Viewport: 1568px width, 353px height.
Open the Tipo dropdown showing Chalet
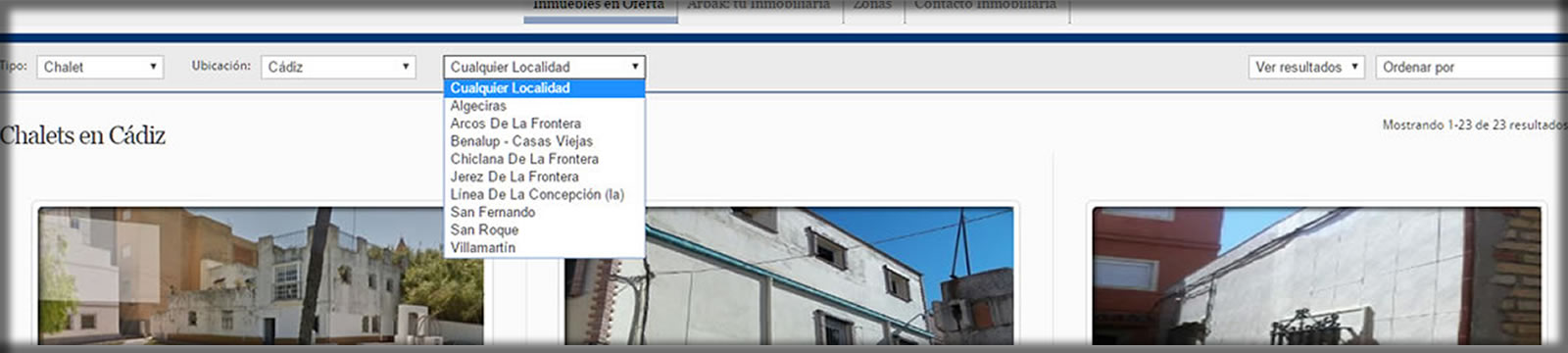click(x=100, y=67)
